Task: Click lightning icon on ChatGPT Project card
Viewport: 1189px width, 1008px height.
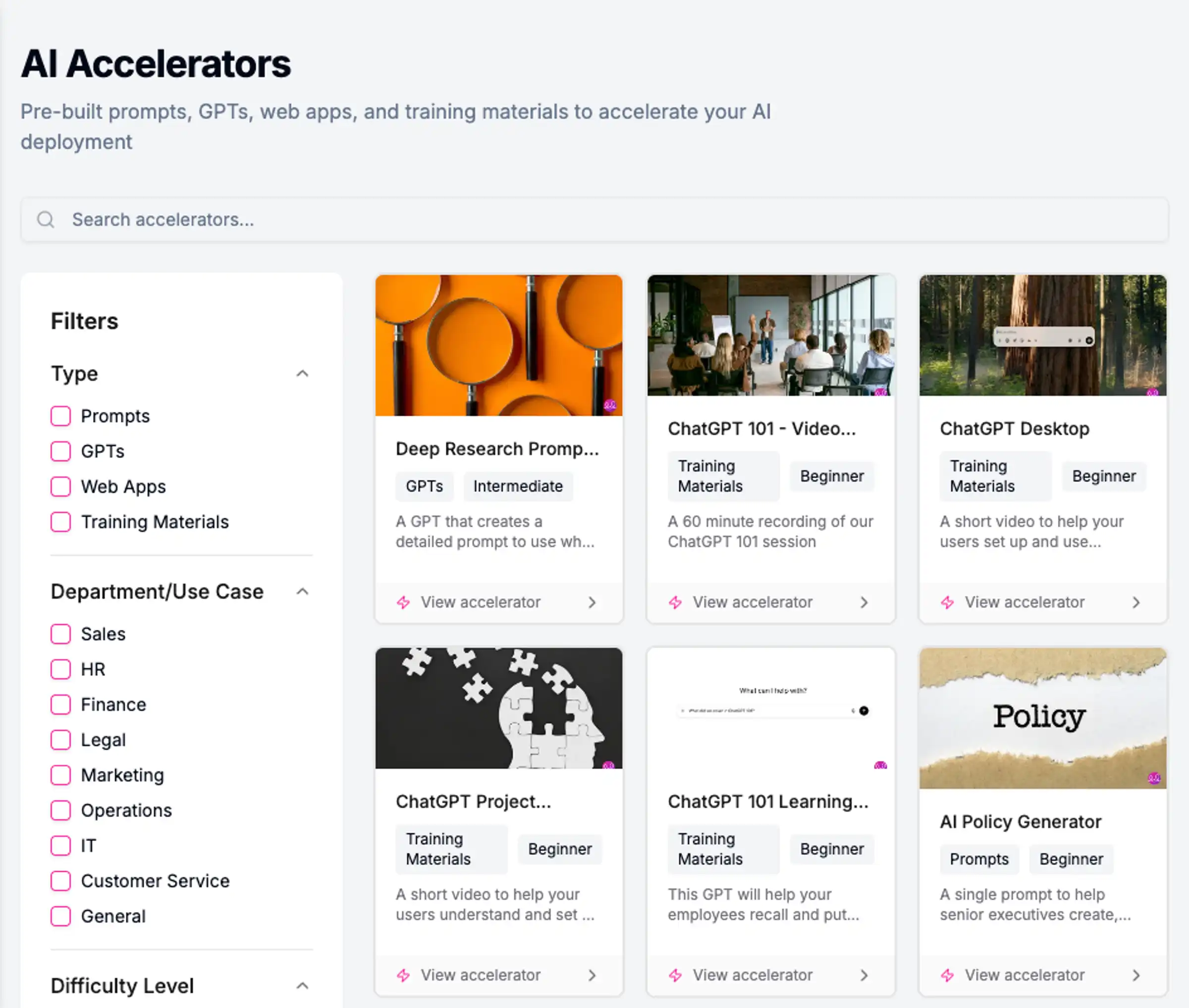Action: click(404, 975)
